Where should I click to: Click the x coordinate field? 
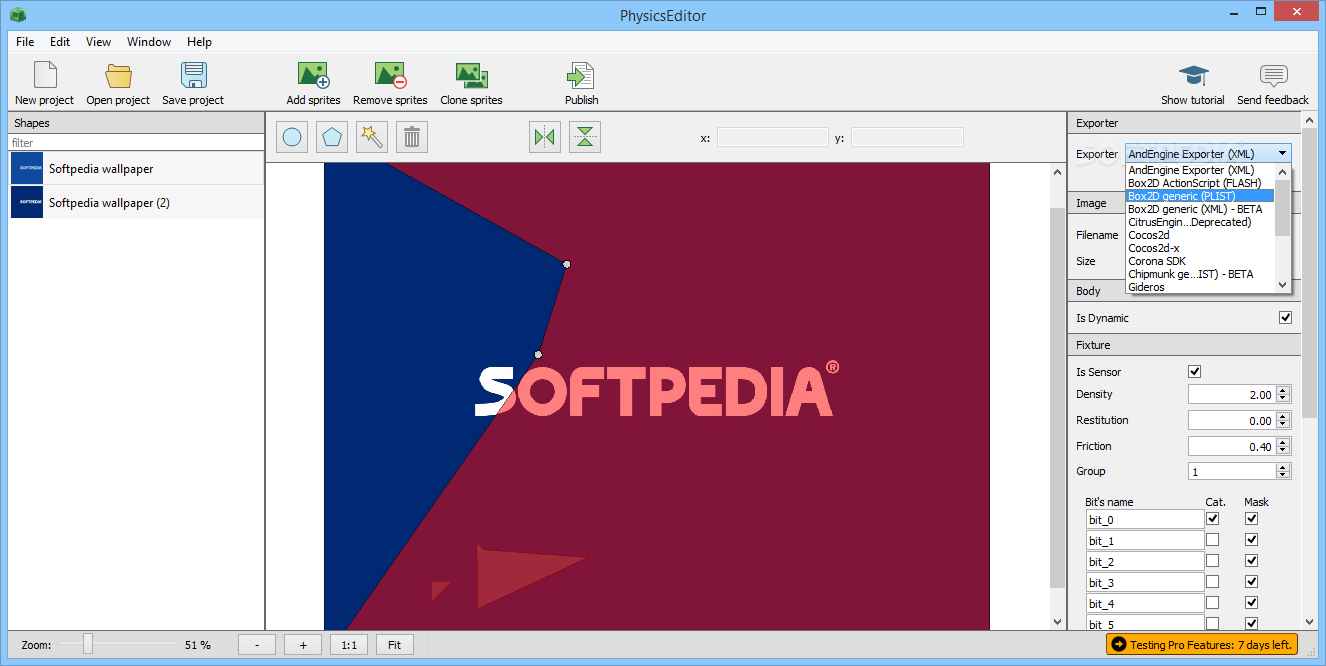(773, 137)
